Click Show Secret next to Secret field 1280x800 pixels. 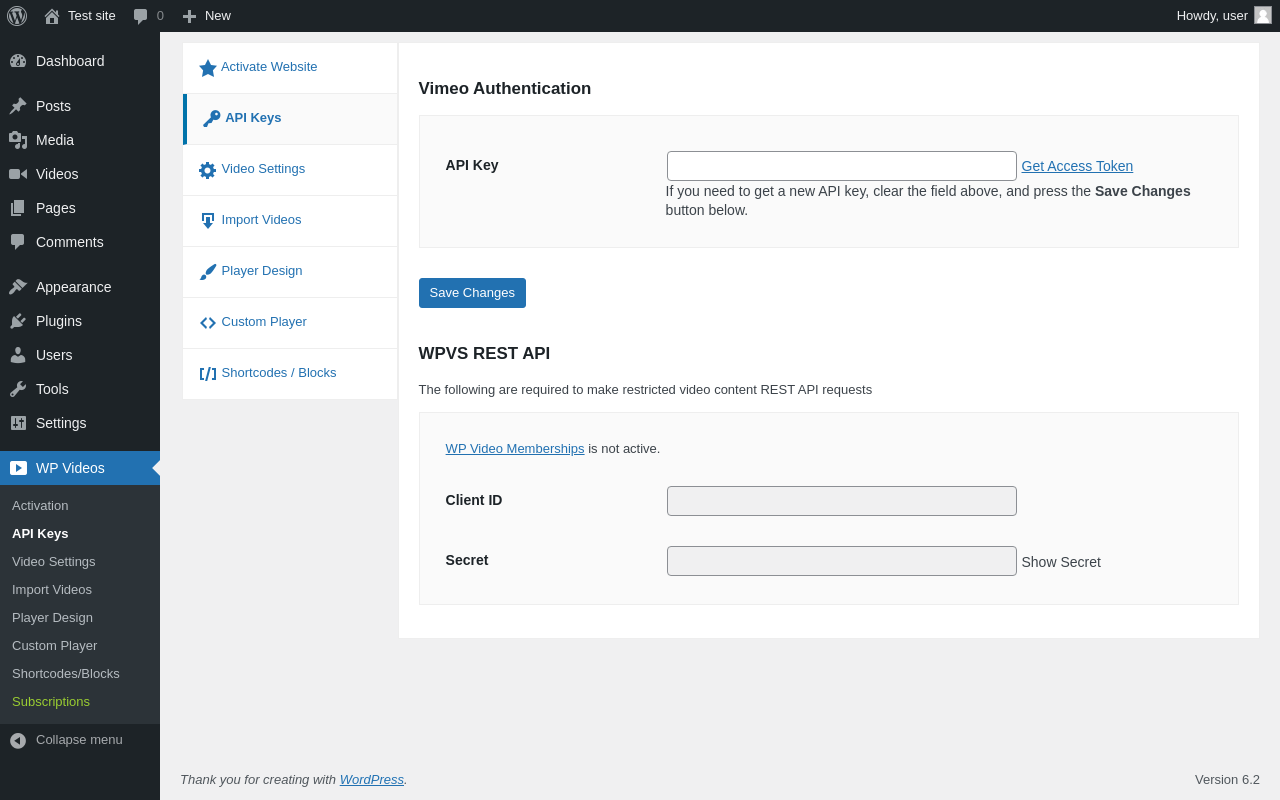pos(1061,562)
